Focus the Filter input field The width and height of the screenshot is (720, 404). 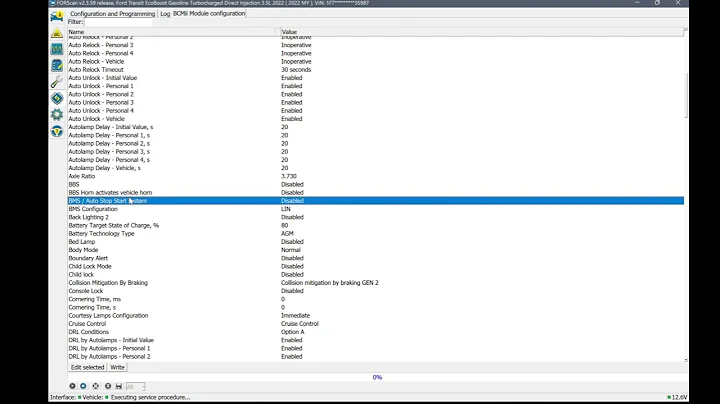[x=118, y=22]
